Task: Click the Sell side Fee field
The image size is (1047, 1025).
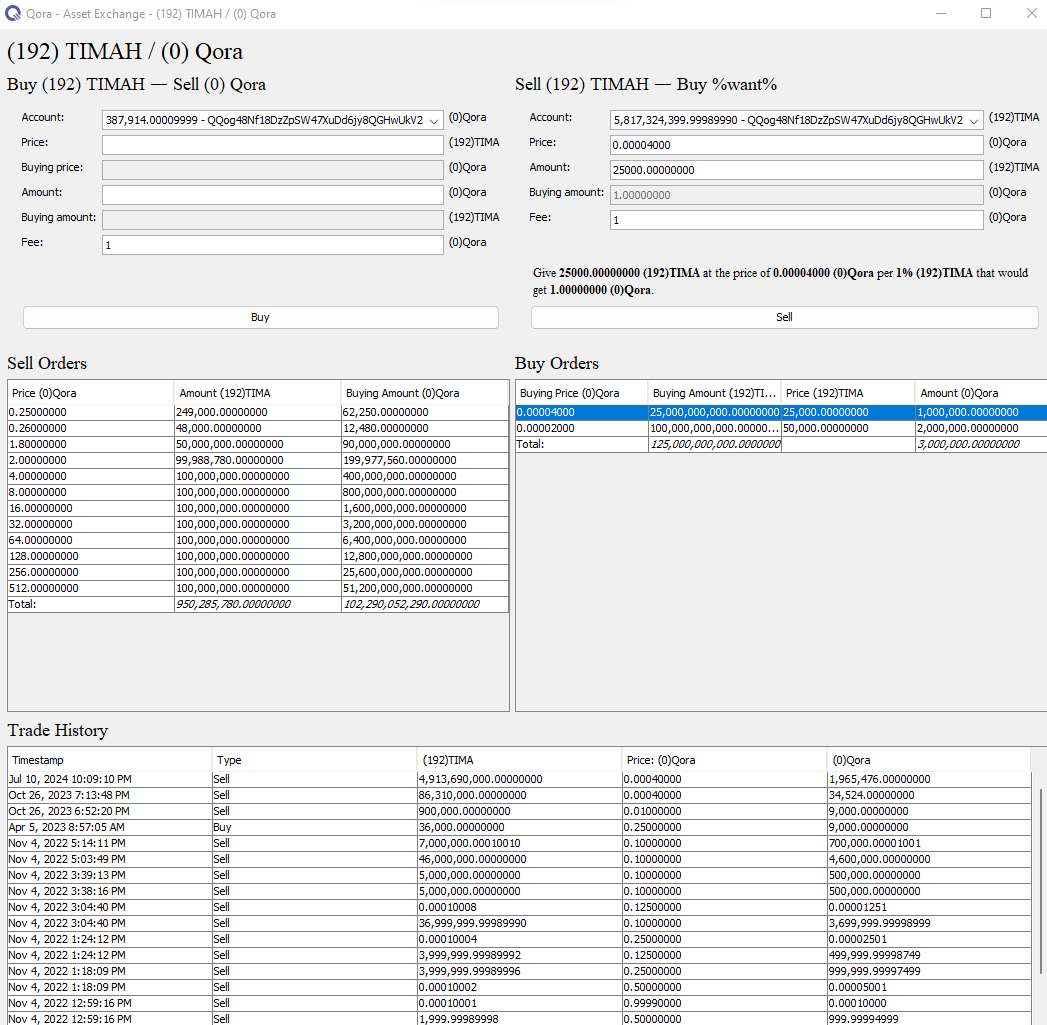Action: (x=796, y=220)
